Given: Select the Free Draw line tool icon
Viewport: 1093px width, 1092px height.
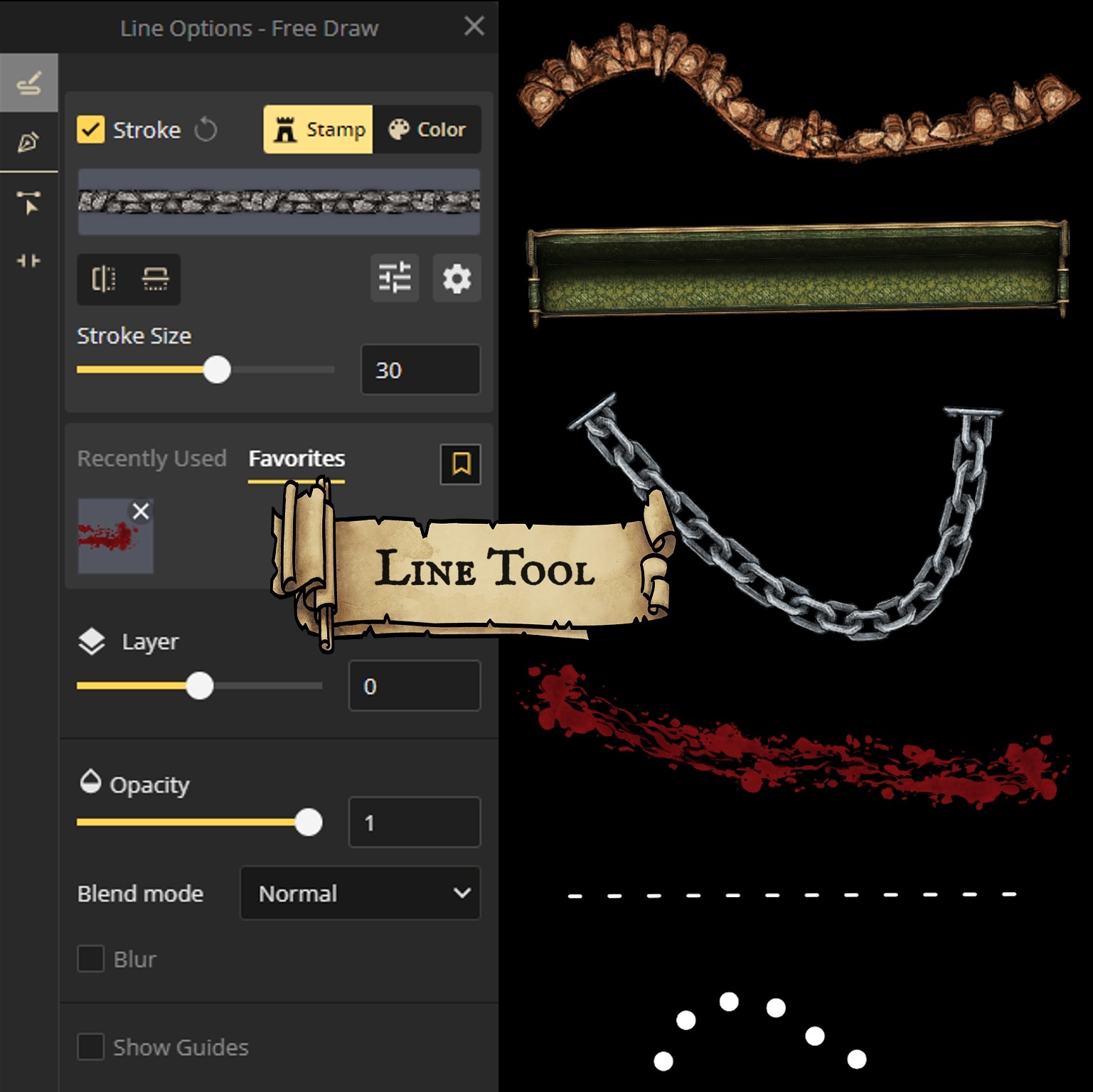Looking at the screenshot, I should (28, 83).
